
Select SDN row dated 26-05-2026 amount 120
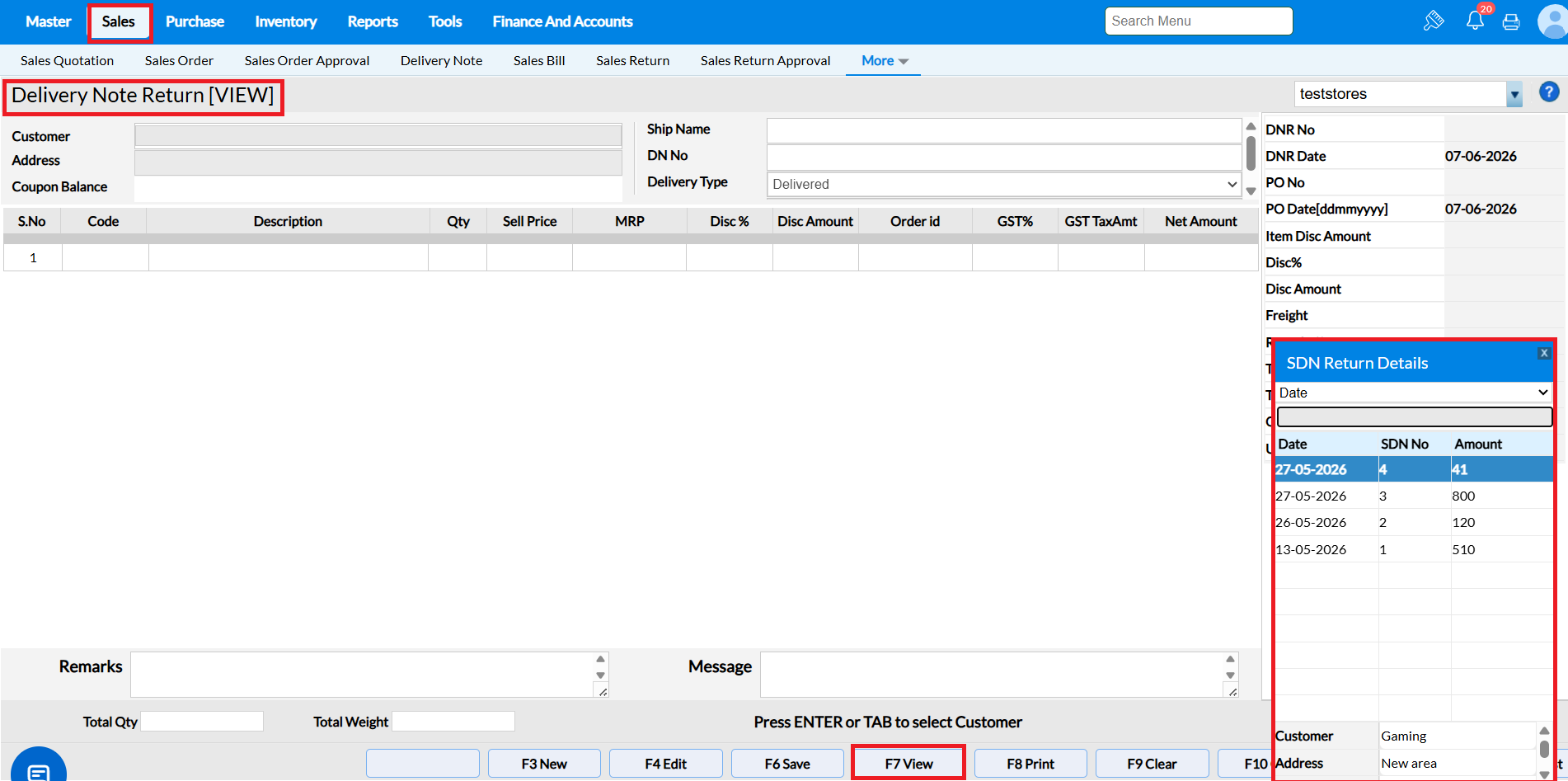pos(1414,522)
